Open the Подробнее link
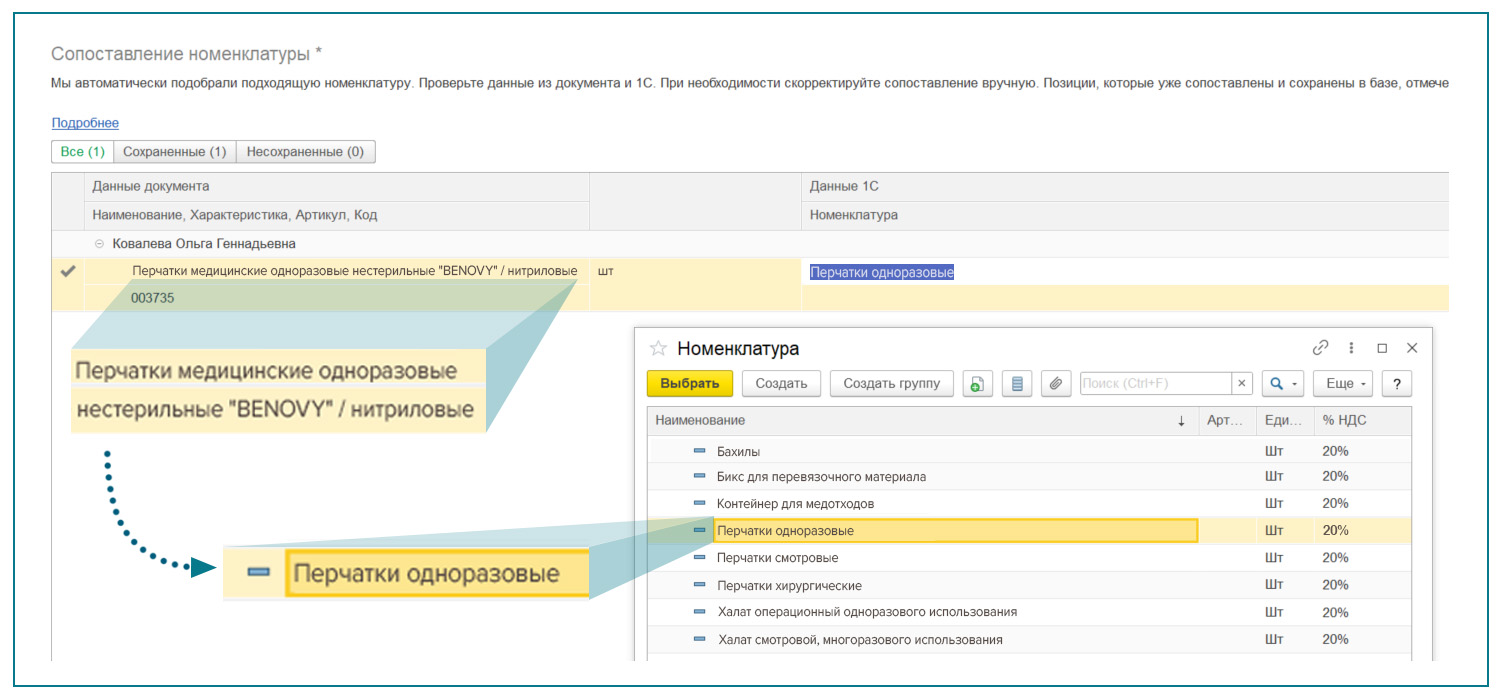Screen dimensions: 1500x700 85,123
